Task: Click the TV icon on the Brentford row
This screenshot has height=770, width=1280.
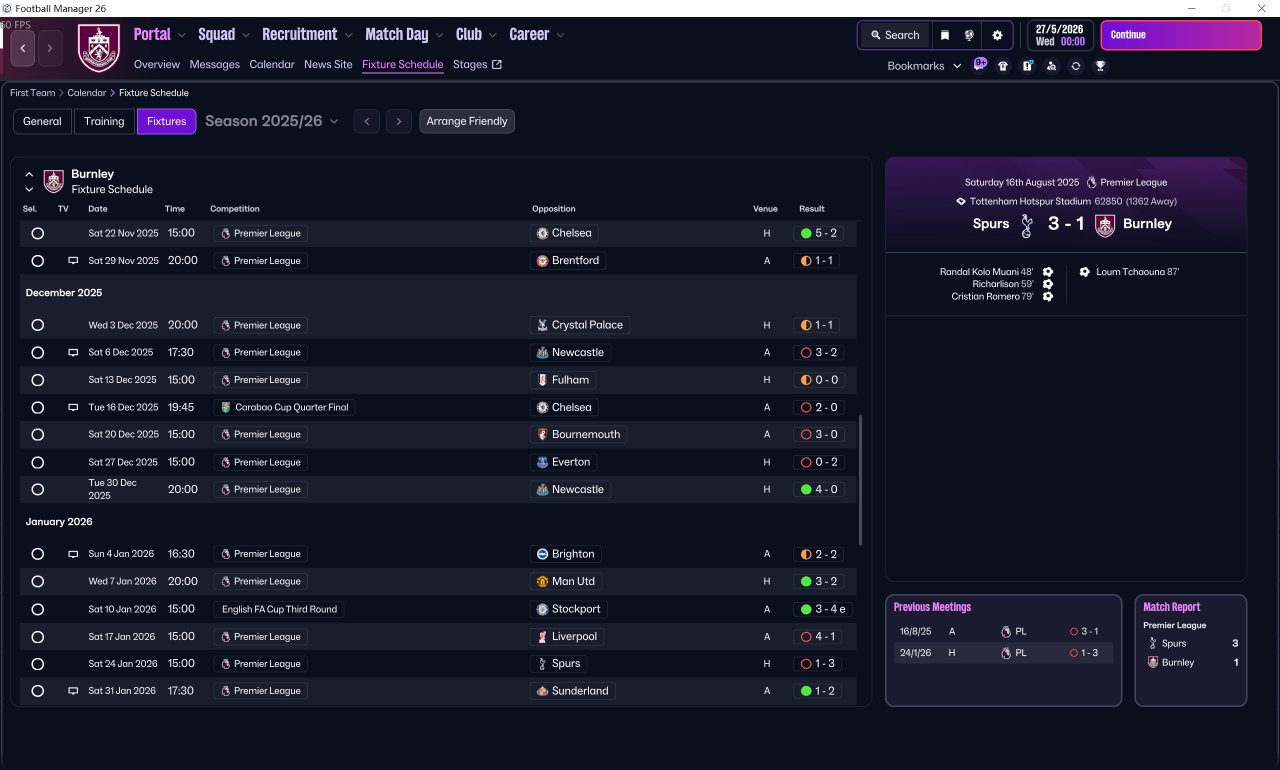Action: pos(72,261)
